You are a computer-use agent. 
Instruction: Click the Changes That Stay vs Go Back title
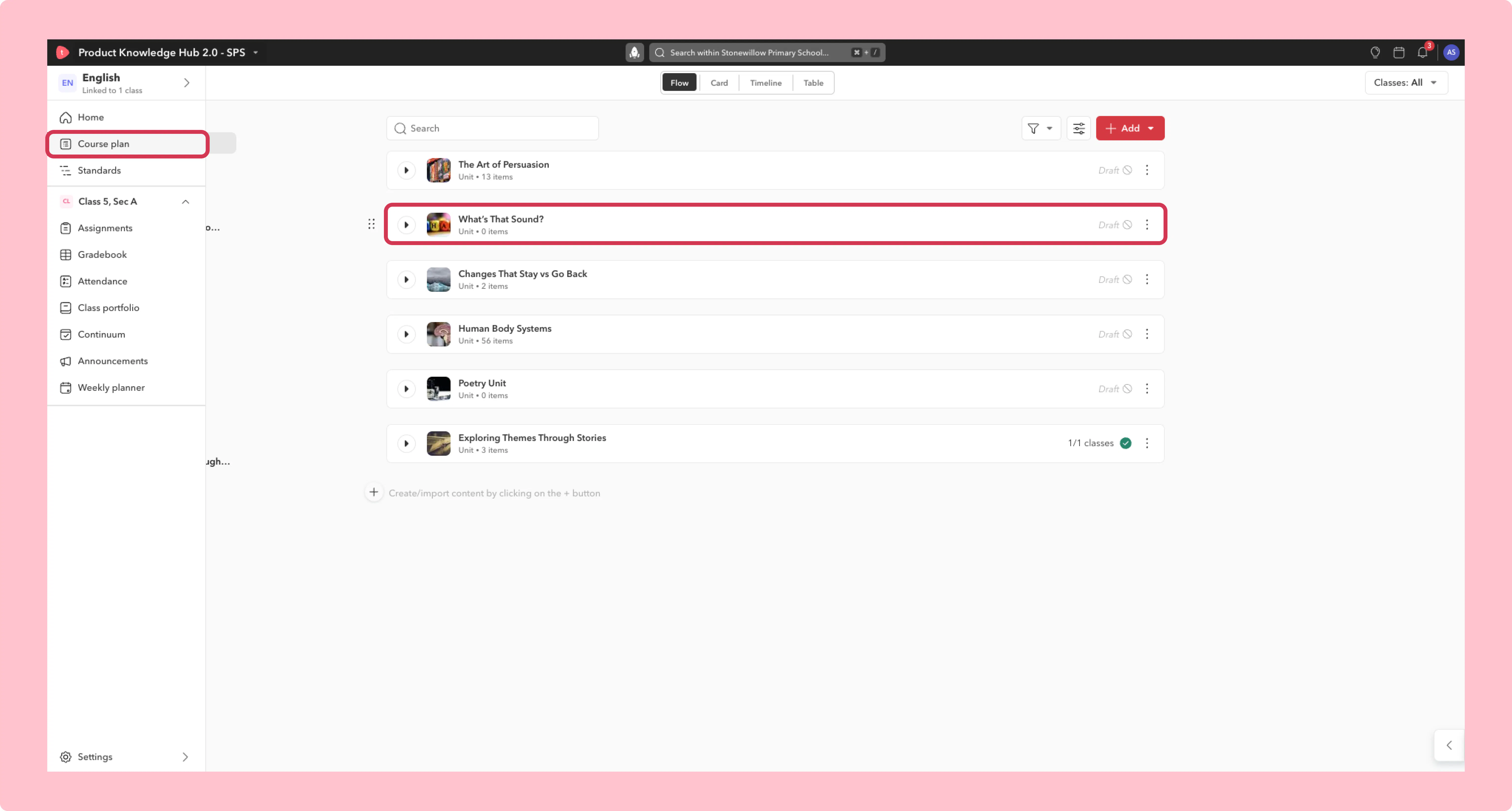pos(522,274)
